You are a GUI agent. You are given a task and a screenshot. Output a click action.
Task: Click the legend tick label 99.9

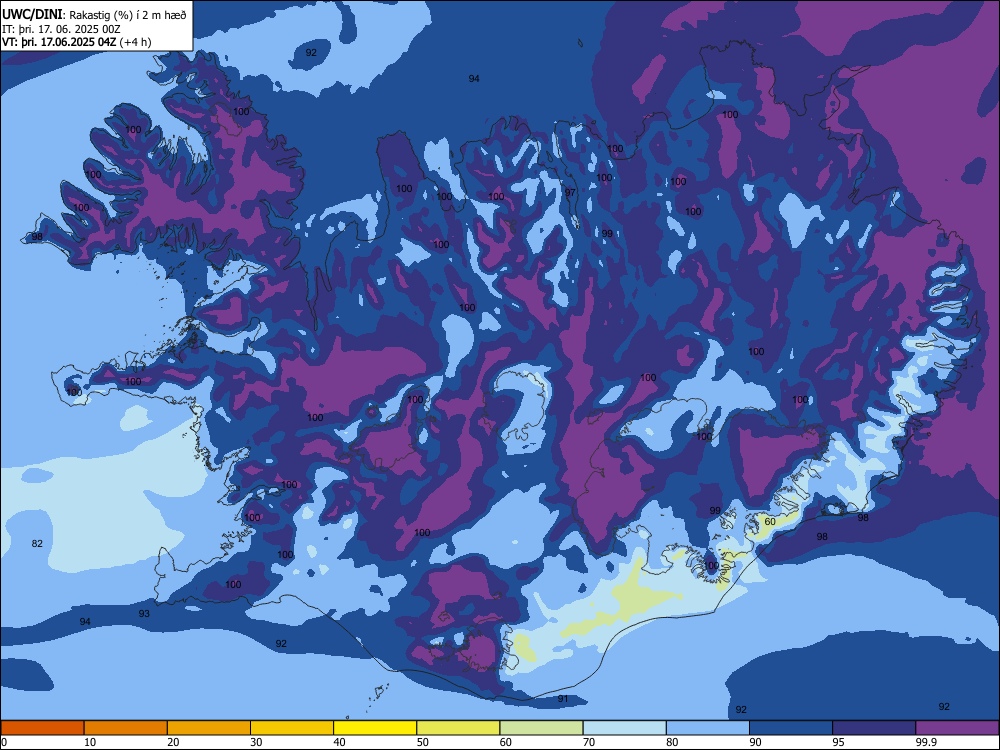point(925,742)
